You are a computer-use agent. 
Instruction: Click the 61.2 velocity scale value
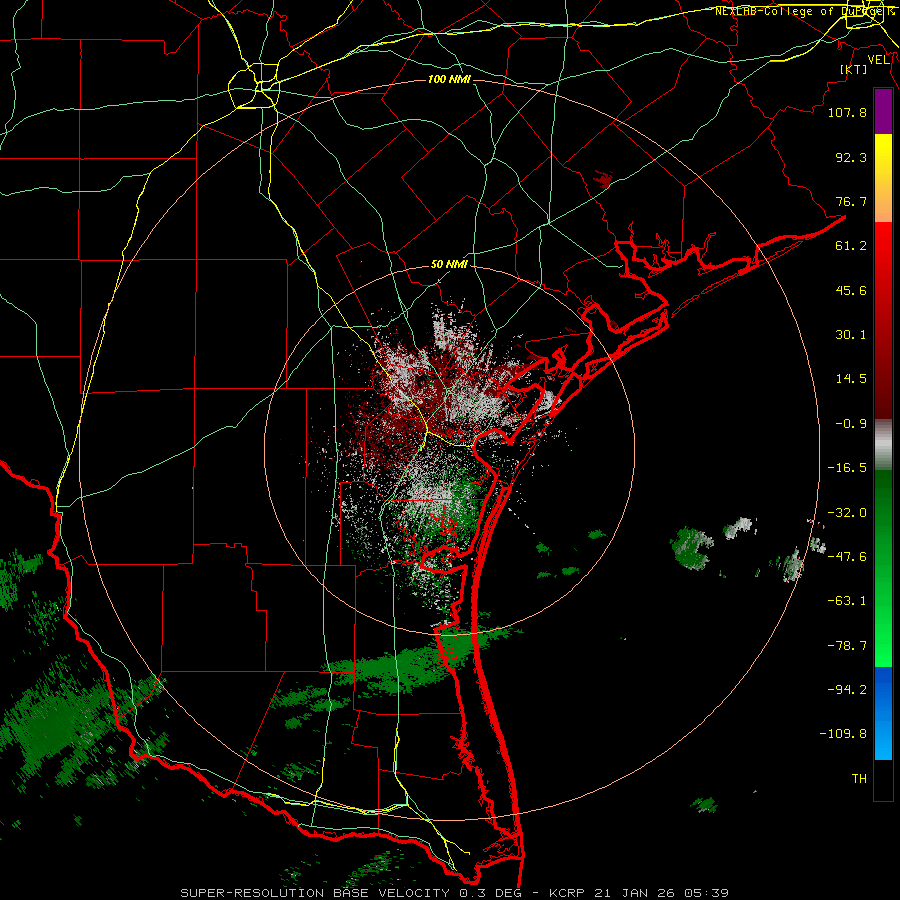click(851, 246)
